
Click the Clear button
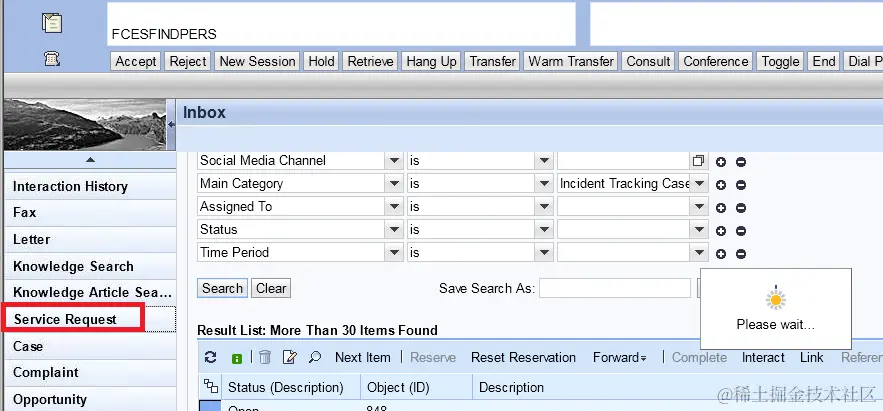[x=271, y=288]
